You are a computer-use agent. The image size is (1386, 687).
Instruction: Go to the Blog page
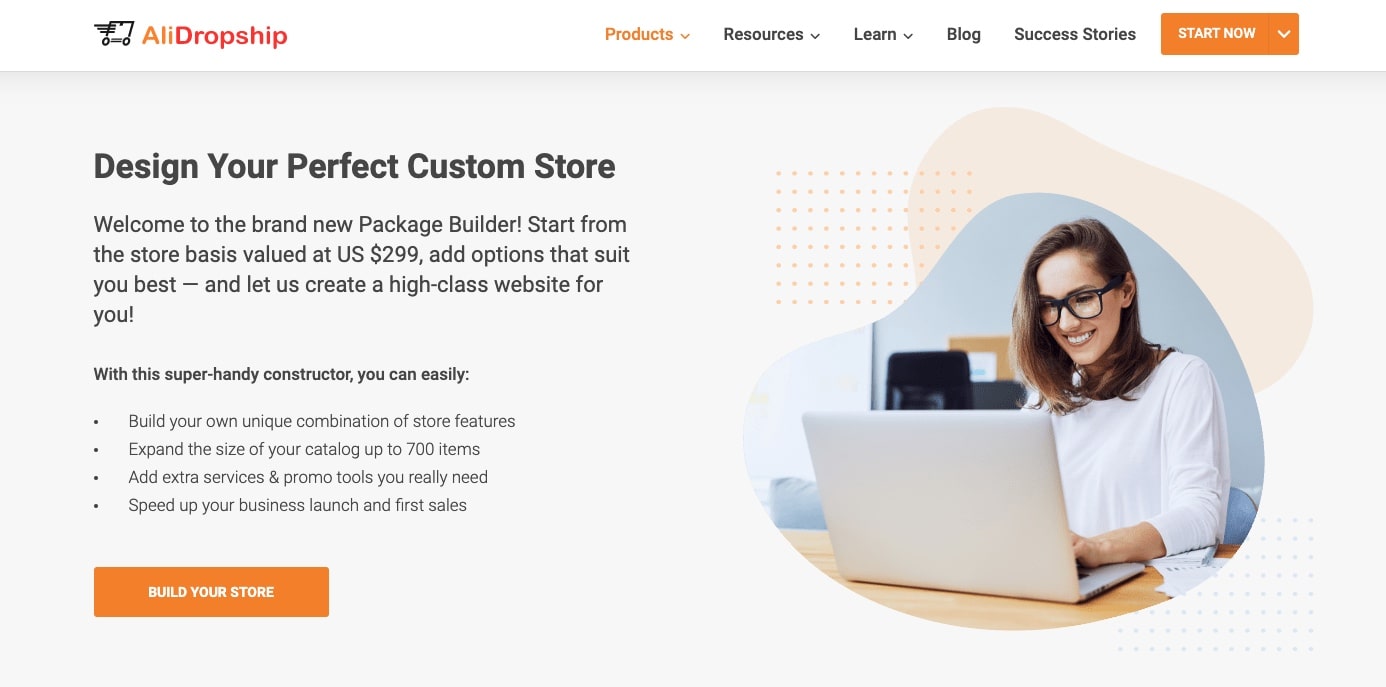coord(963,34)
